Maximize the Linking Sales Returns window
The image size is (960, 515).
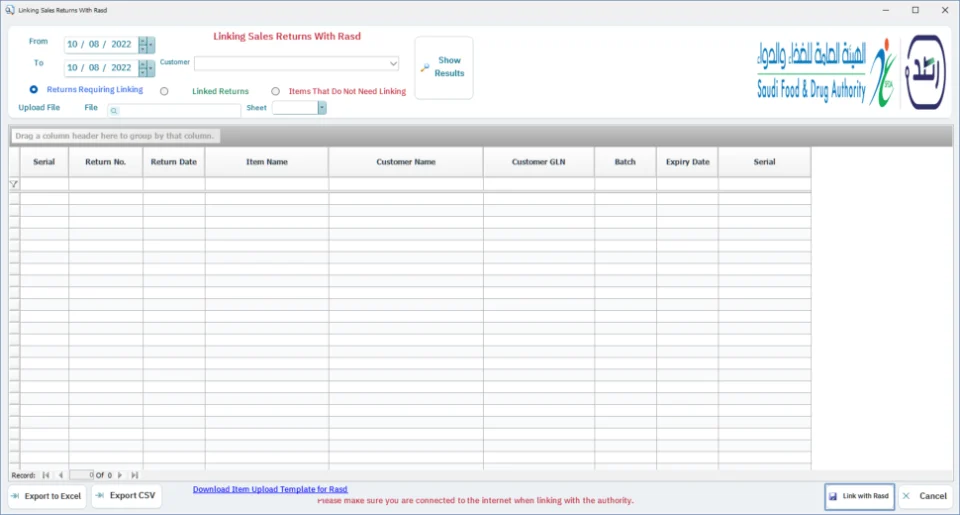tap(915, 10)
